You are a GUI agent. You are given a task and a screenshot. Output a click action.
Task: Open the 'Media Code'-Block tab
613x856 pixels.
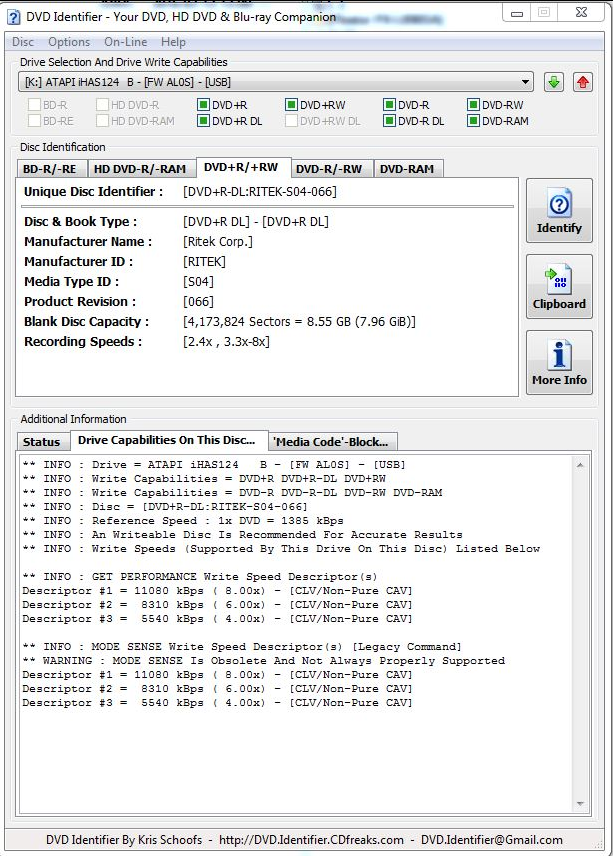[332, 442]
